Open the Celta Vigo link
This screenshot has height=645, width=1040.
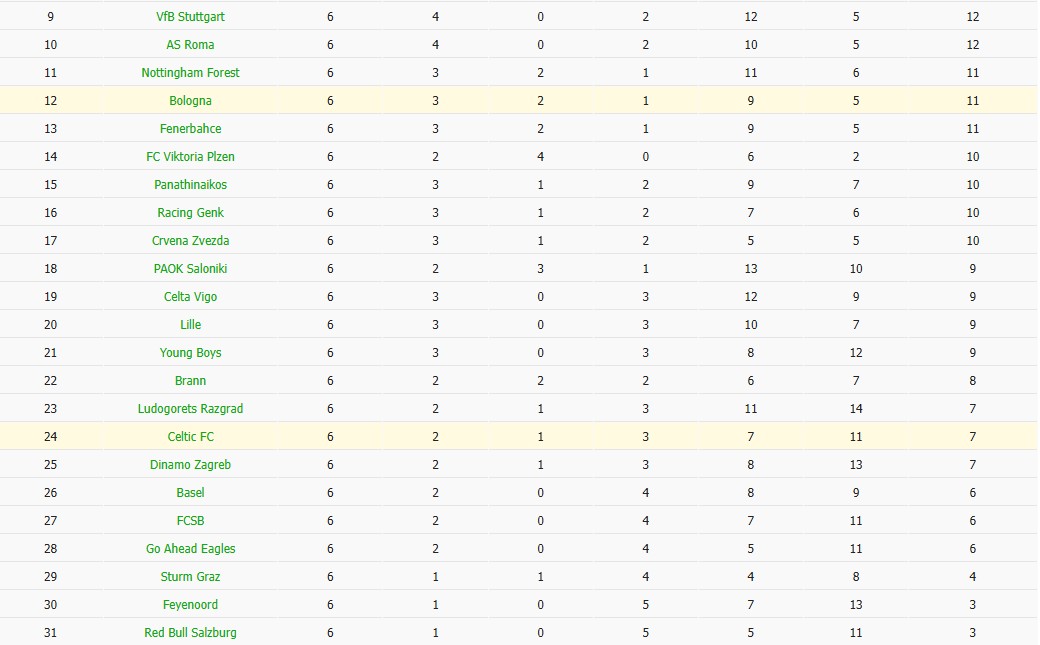coord(190,297)
